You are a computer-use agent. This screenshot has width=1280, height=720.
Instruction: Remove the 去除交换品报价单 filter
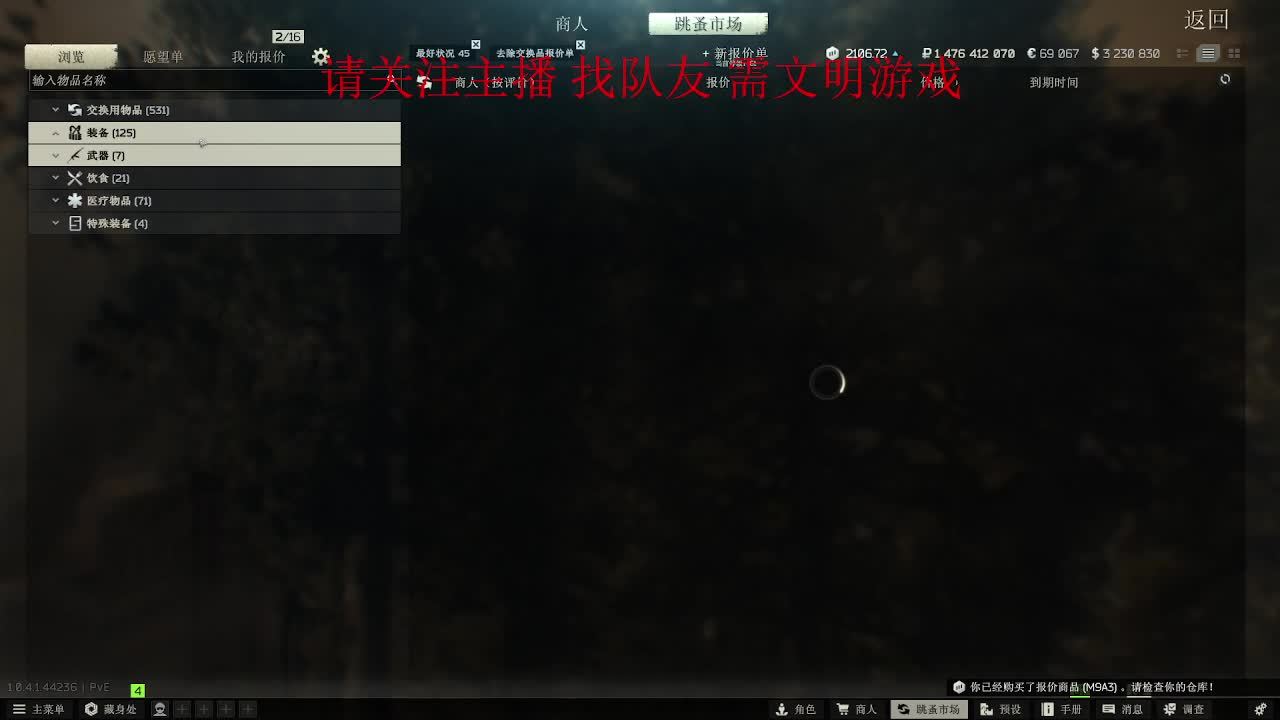(x=580, y=45)
